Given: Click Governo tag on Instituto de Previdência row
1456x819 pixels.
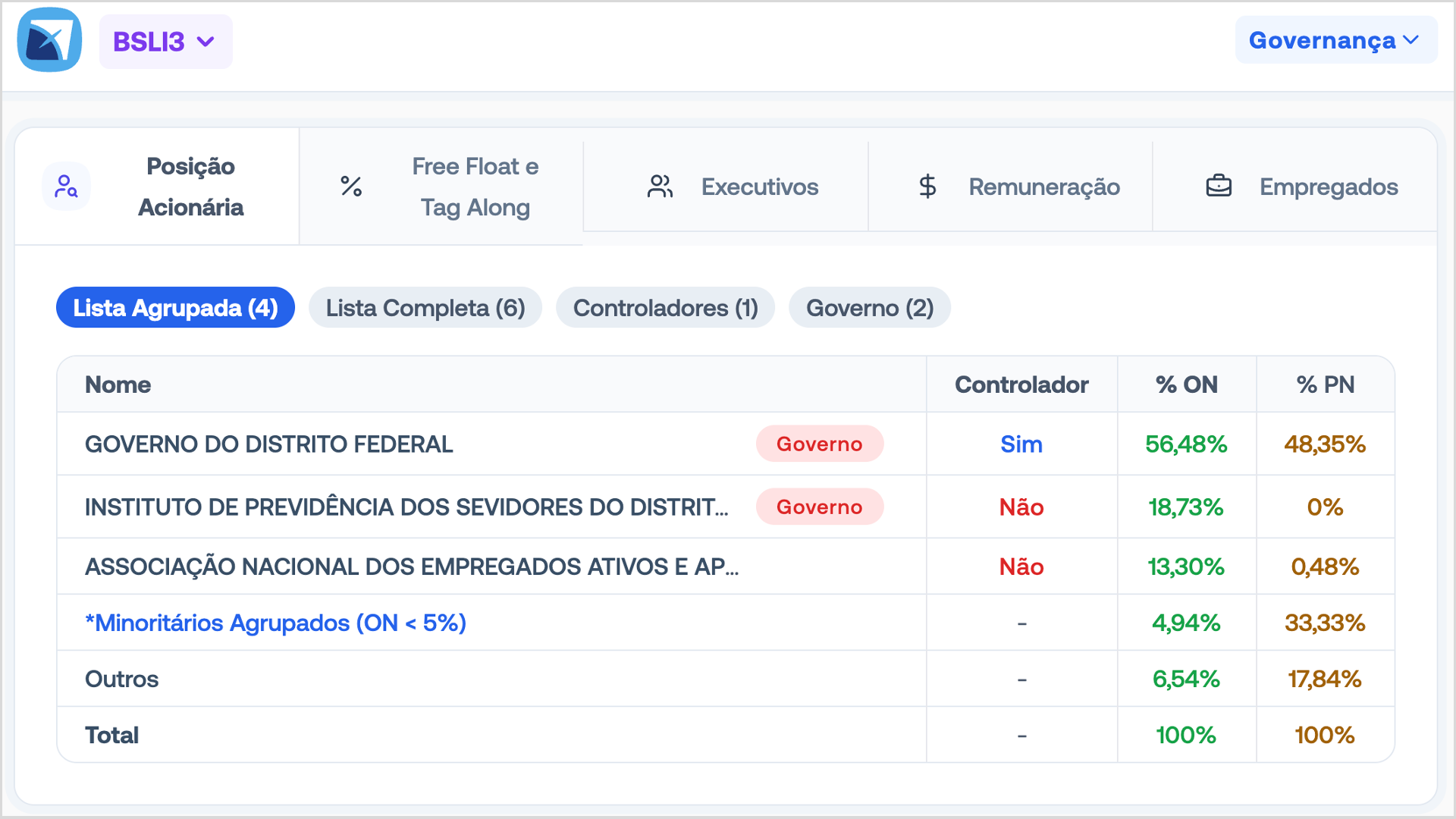Looking at the screenshot, I should pos(819,507).
